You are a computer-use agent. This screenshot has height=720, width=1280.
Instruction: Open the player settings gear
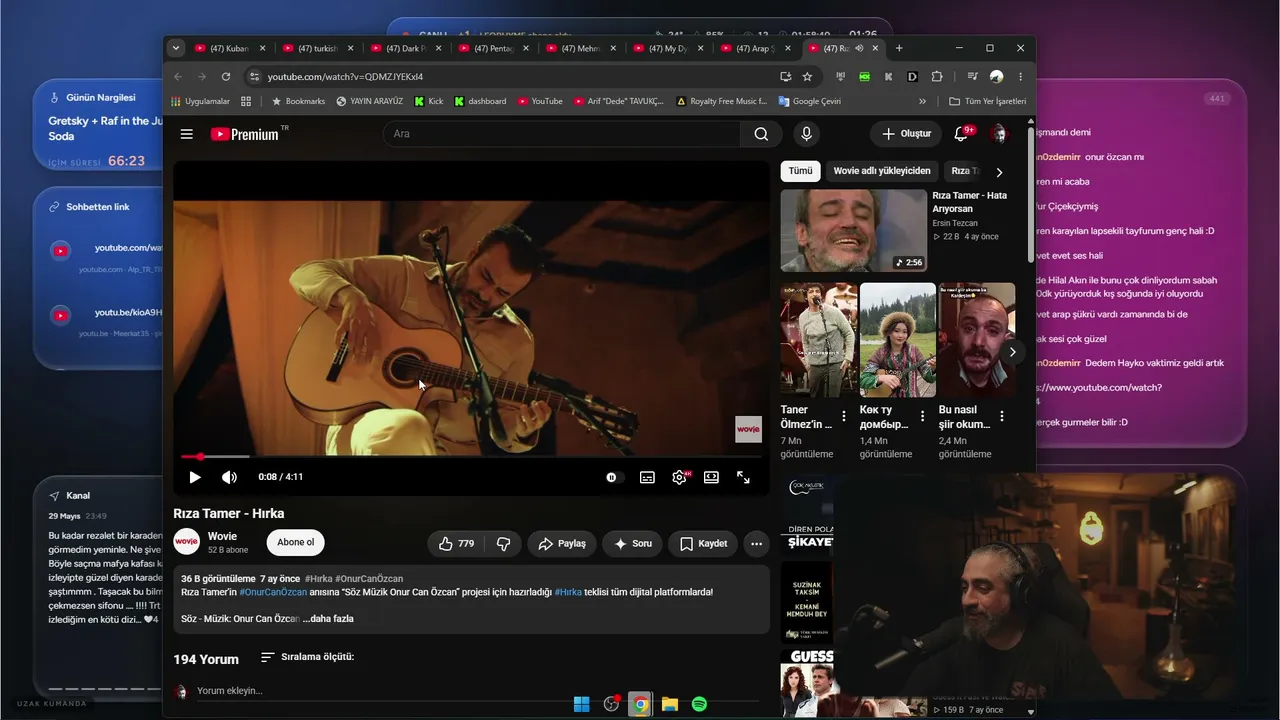pyautogui.click(x=679, y=477)
